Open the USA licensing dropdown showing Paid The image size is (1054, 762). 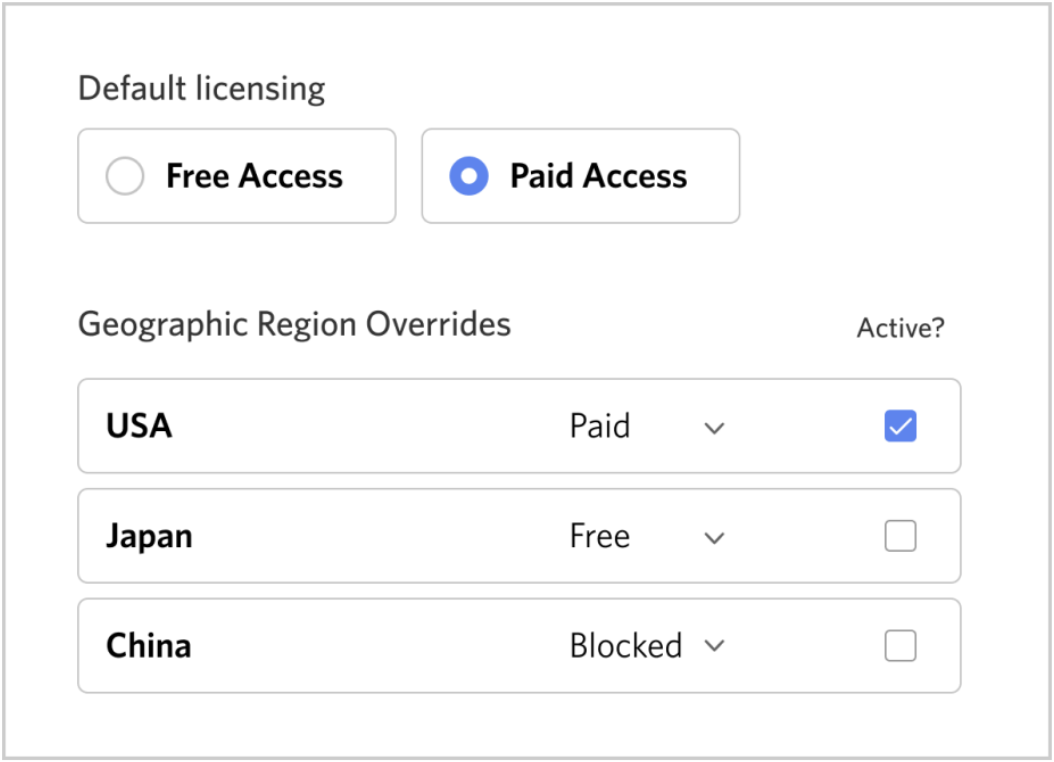click(600, 427)
